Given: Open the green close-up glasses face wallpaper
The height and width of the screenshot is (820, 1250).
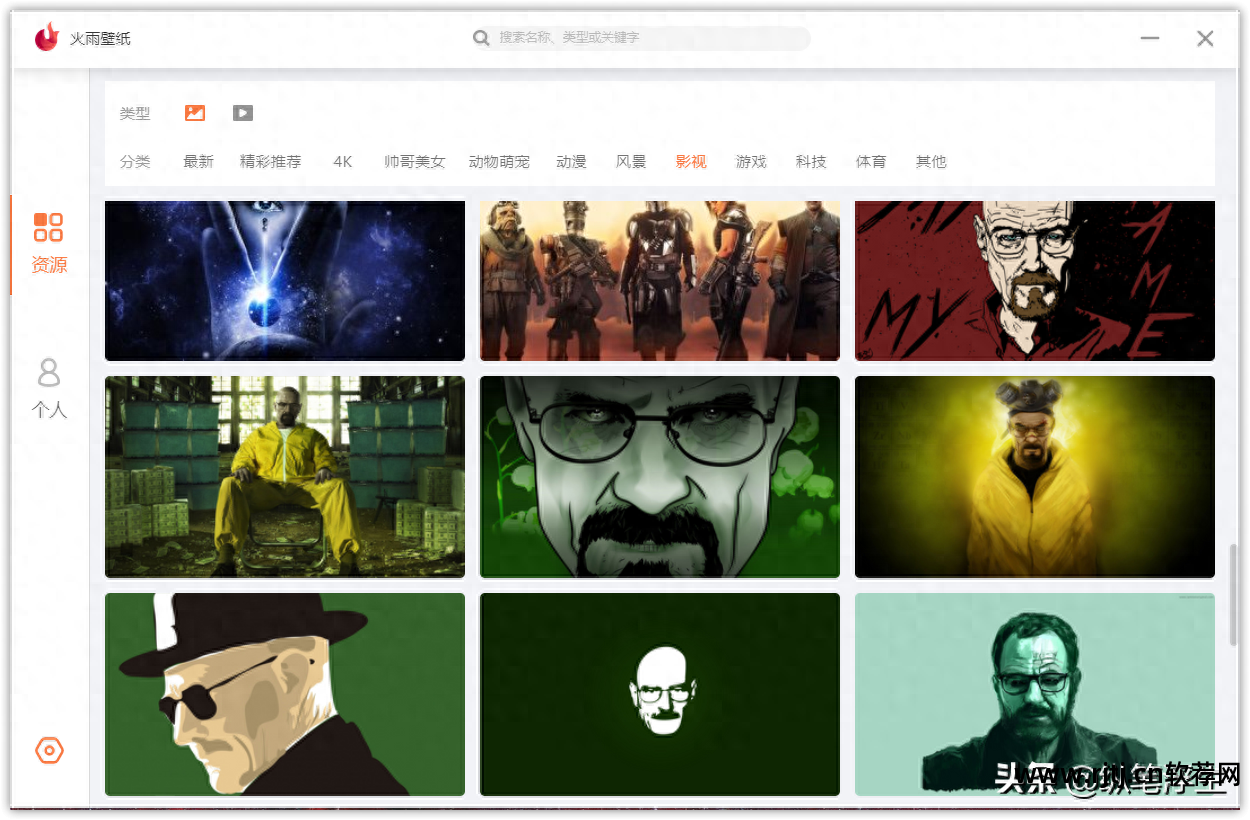Looking at the screenshot, I should [x=660, y=477].
